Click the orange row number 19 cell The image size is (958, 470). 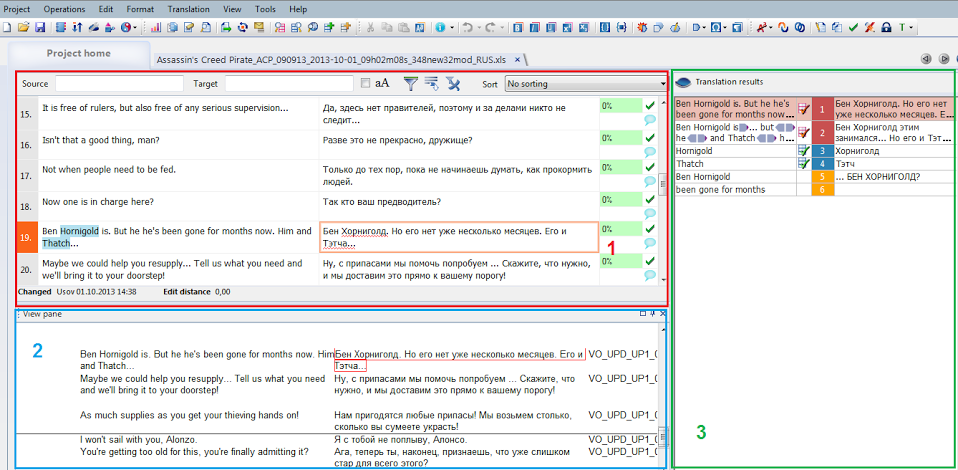(26, 238)
